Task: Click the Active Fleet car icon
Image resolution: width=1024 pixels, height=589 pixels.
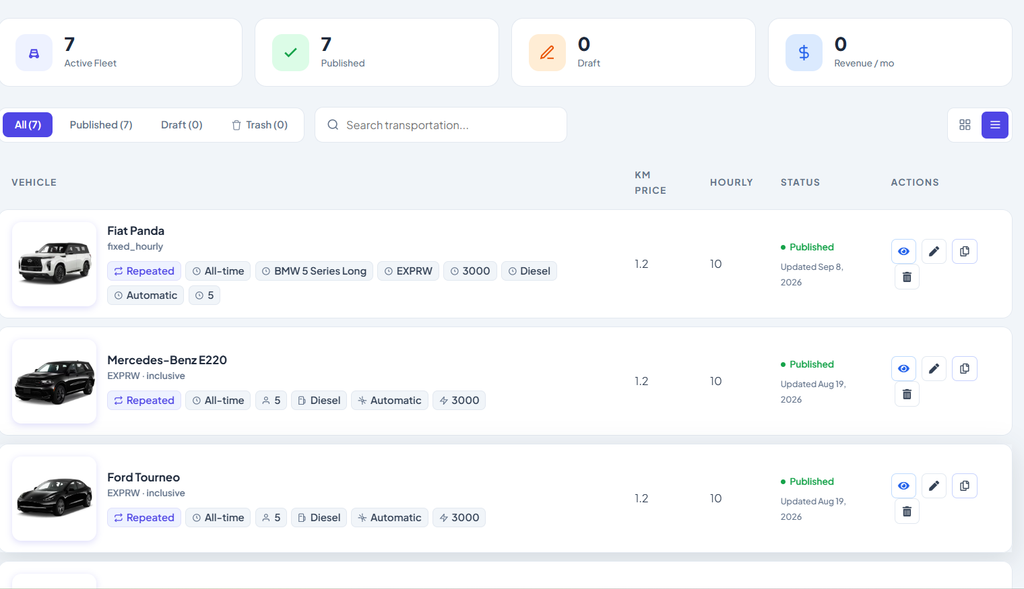Action: (34, 53)
